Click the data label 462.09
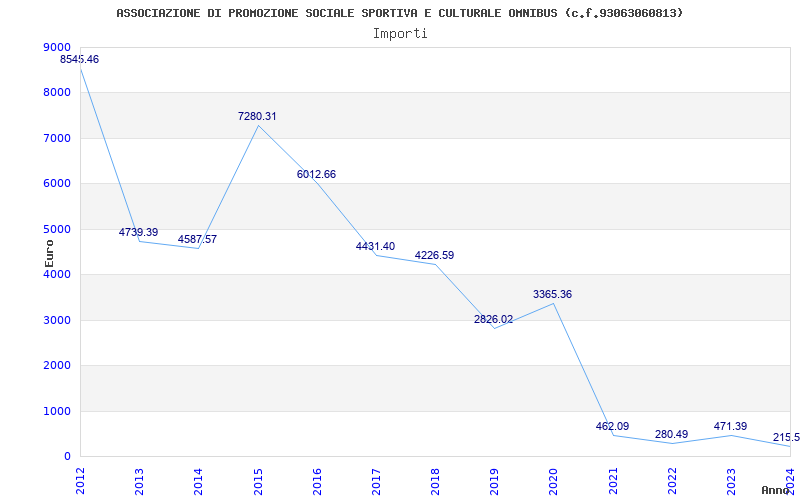 point(612,427)
